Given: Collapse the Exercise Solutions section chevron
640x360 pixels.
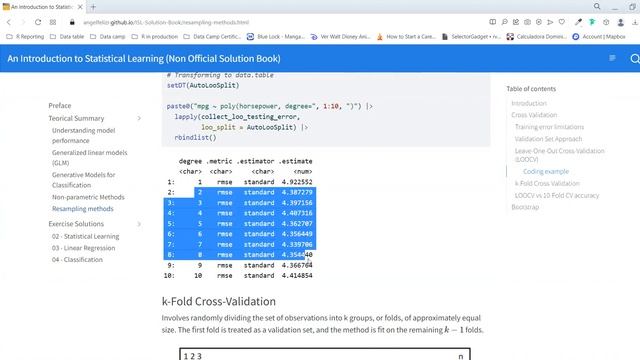Looking at the screenshot, I should [x=139, y=224].
